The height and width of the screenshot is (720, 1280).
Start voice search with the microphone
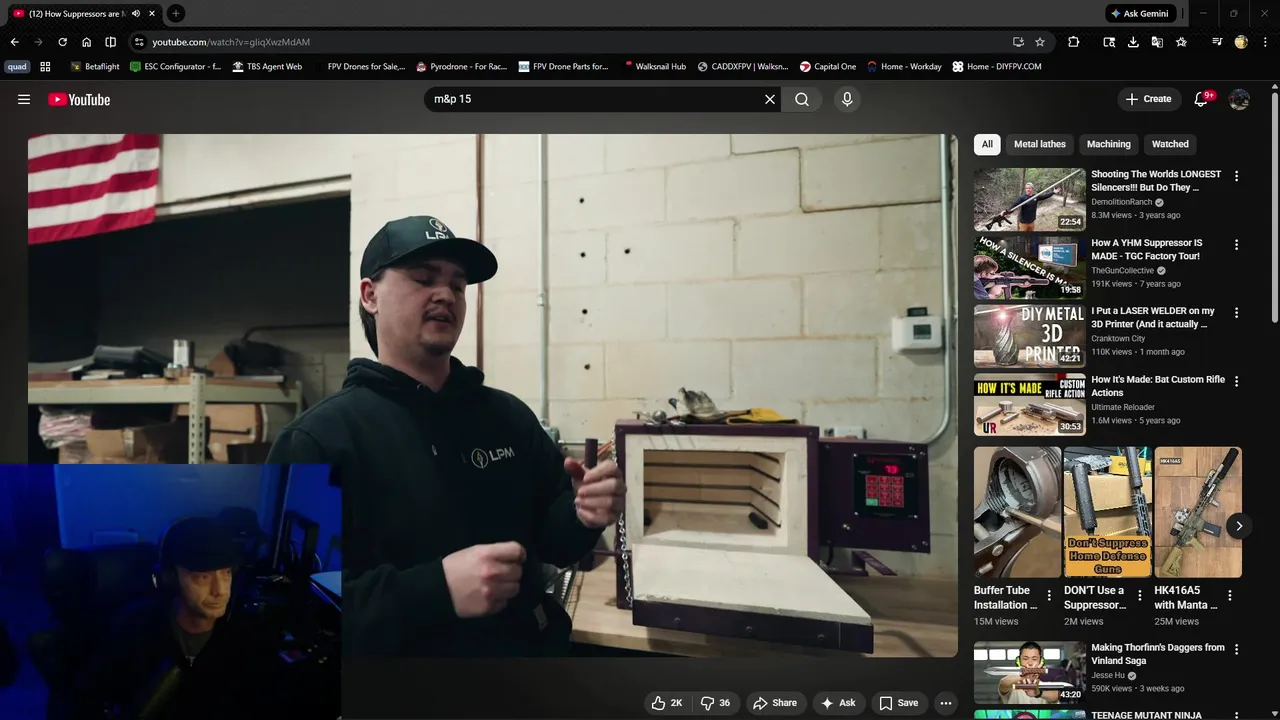(x=847, y=99)
